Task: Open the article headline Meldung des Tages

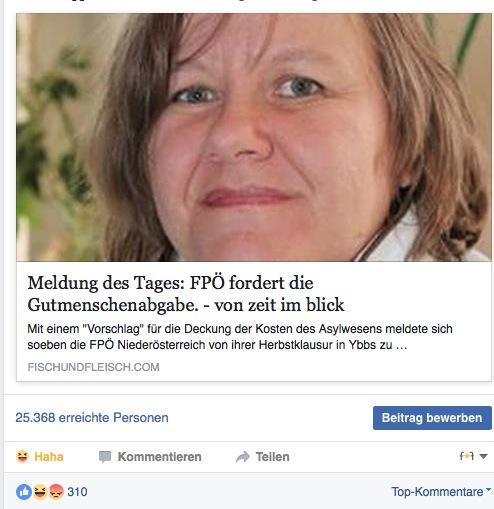Action: point(186,294)
